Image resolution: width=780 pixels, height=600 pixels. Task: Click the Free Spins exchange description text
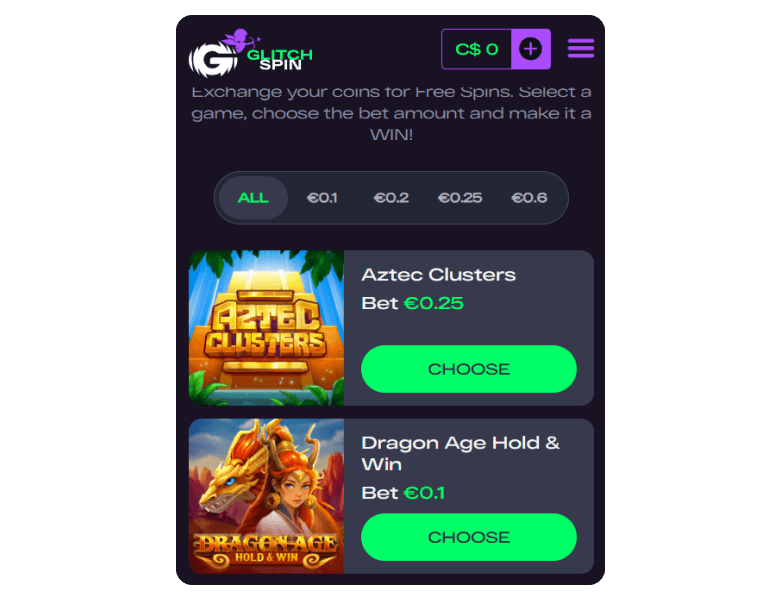(x=391, y=113)
